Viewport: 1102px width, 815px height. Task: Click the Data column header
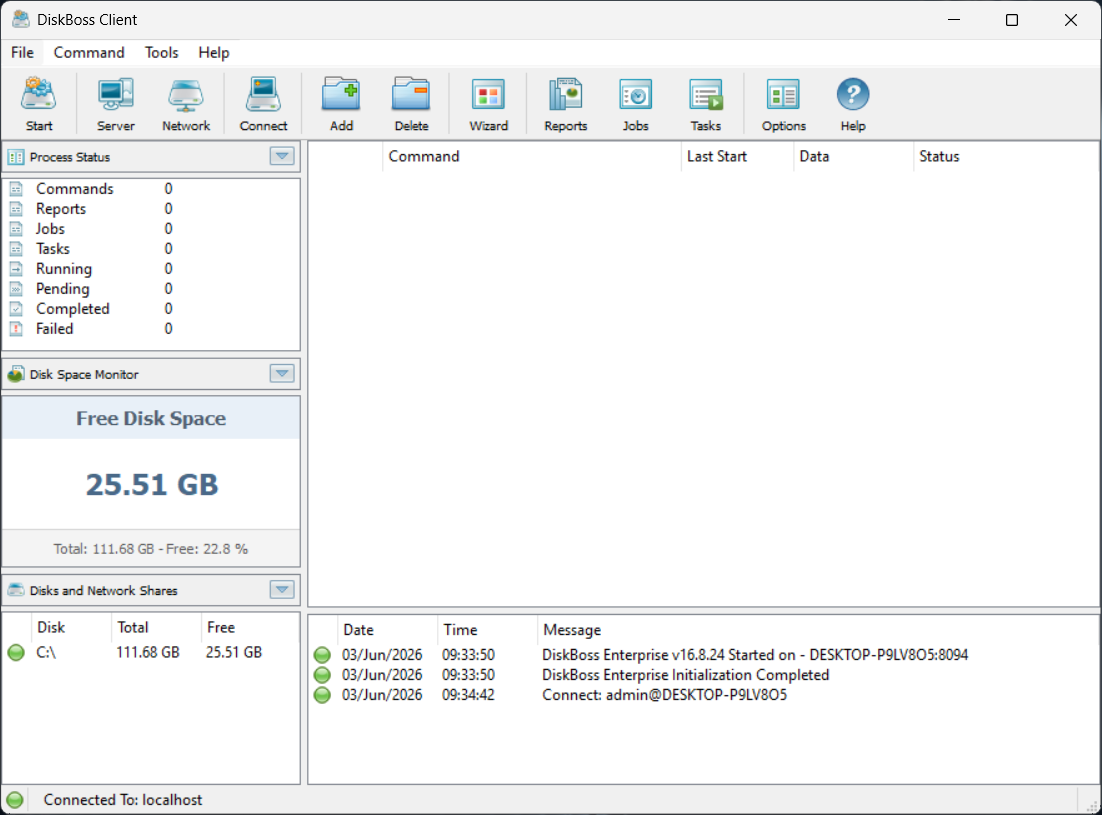[853, 157]
